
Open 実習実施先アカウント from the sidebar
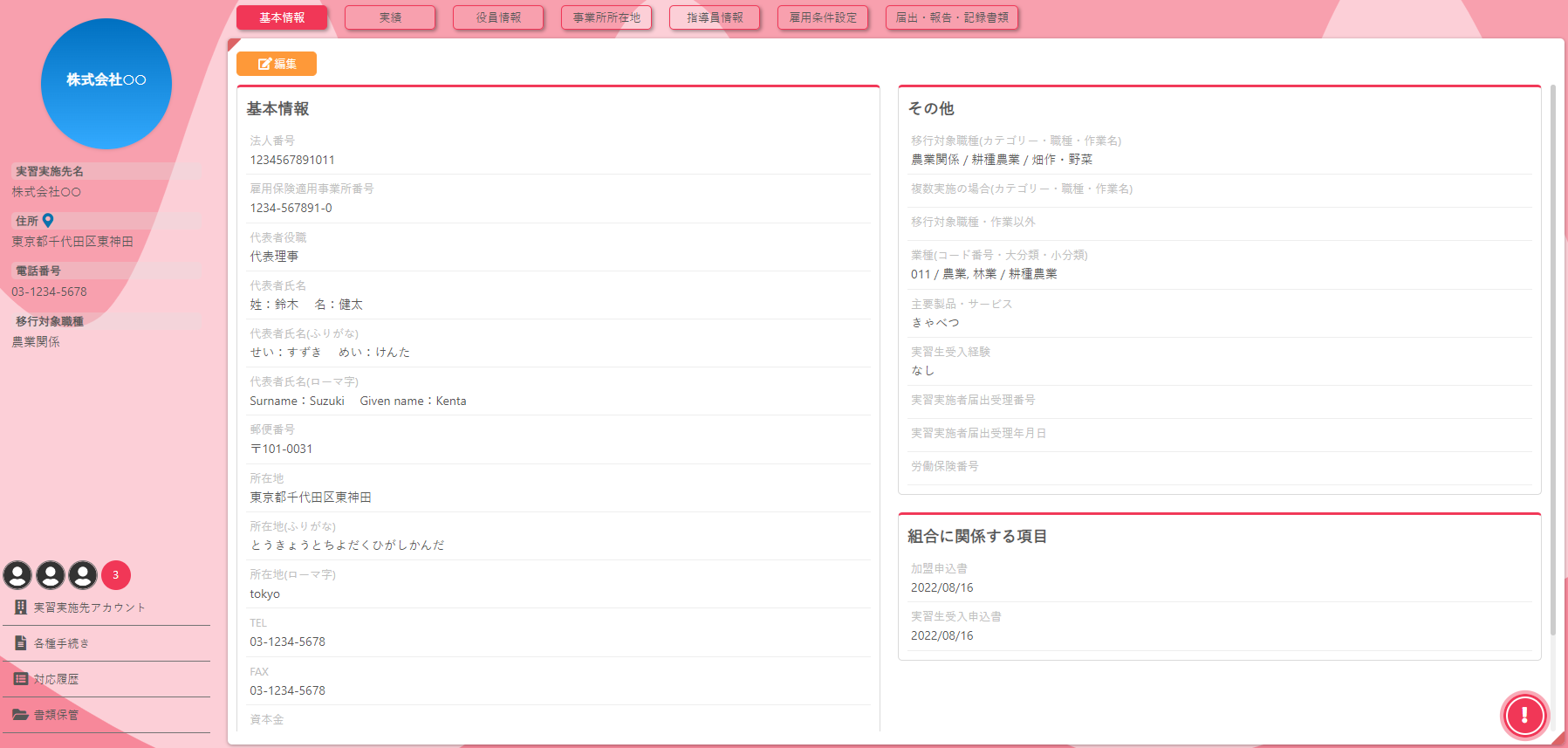(89, 607)
